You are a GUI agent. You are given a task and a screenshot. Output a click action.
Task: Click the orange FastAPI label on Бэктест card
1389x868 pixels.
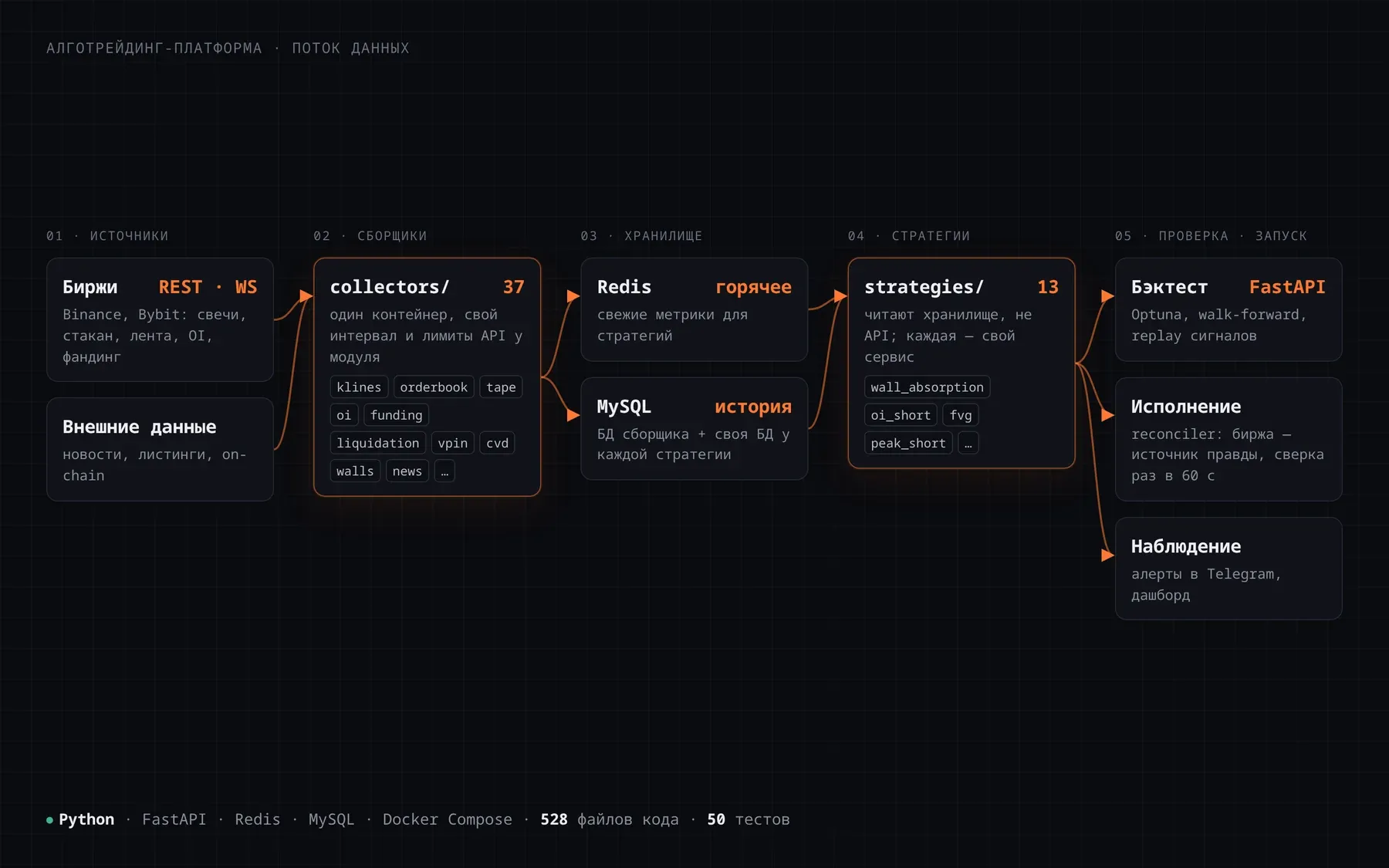(1288, 287)
